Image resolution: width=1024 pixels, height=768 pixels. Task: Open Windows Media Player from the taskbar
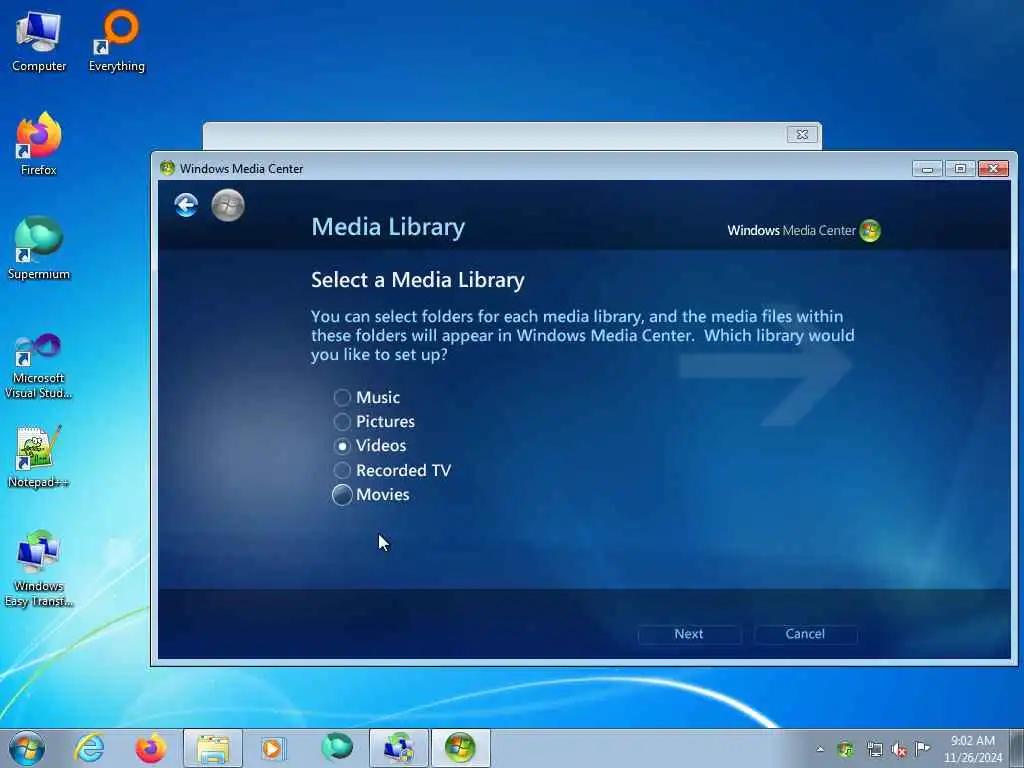(274, 748)
